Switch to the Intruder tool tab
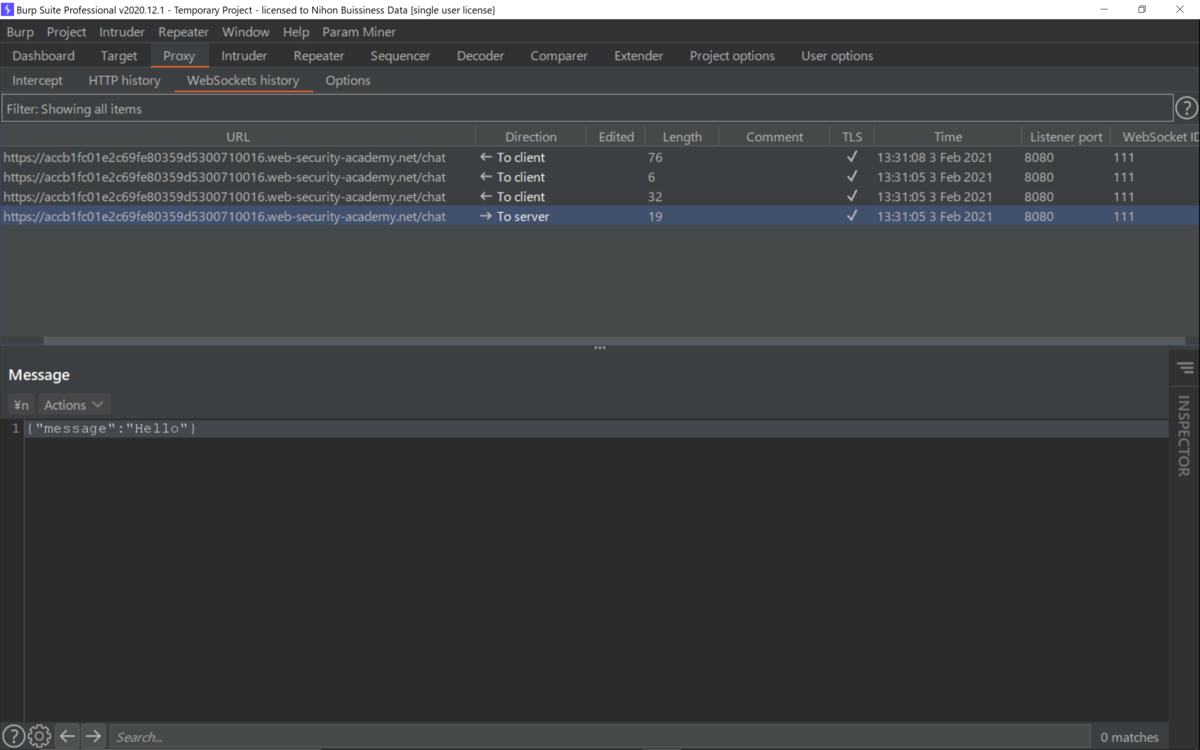This screenshot has height=750, width=1200. pyautogui.click(x=244, y=56)
